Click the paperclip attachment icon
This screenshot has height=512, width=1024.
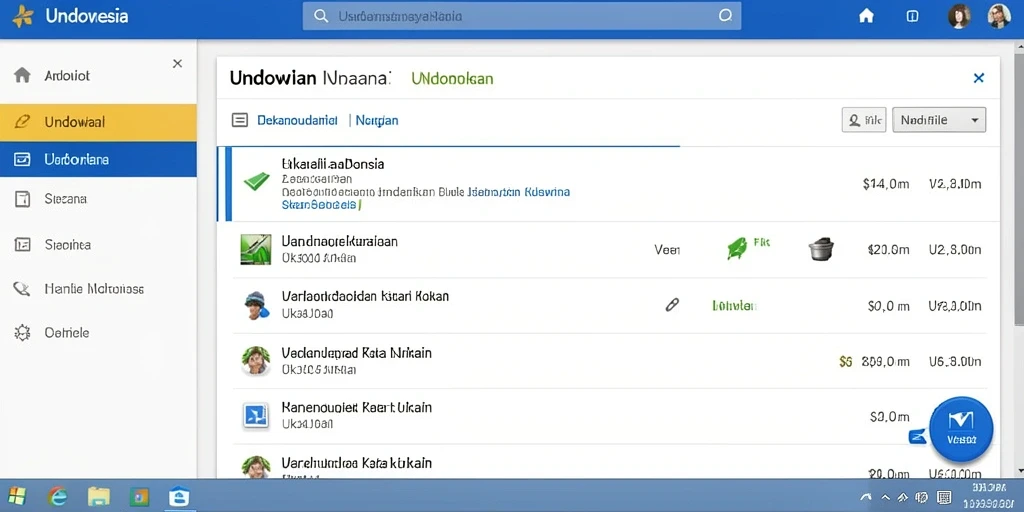coord(672,304)
